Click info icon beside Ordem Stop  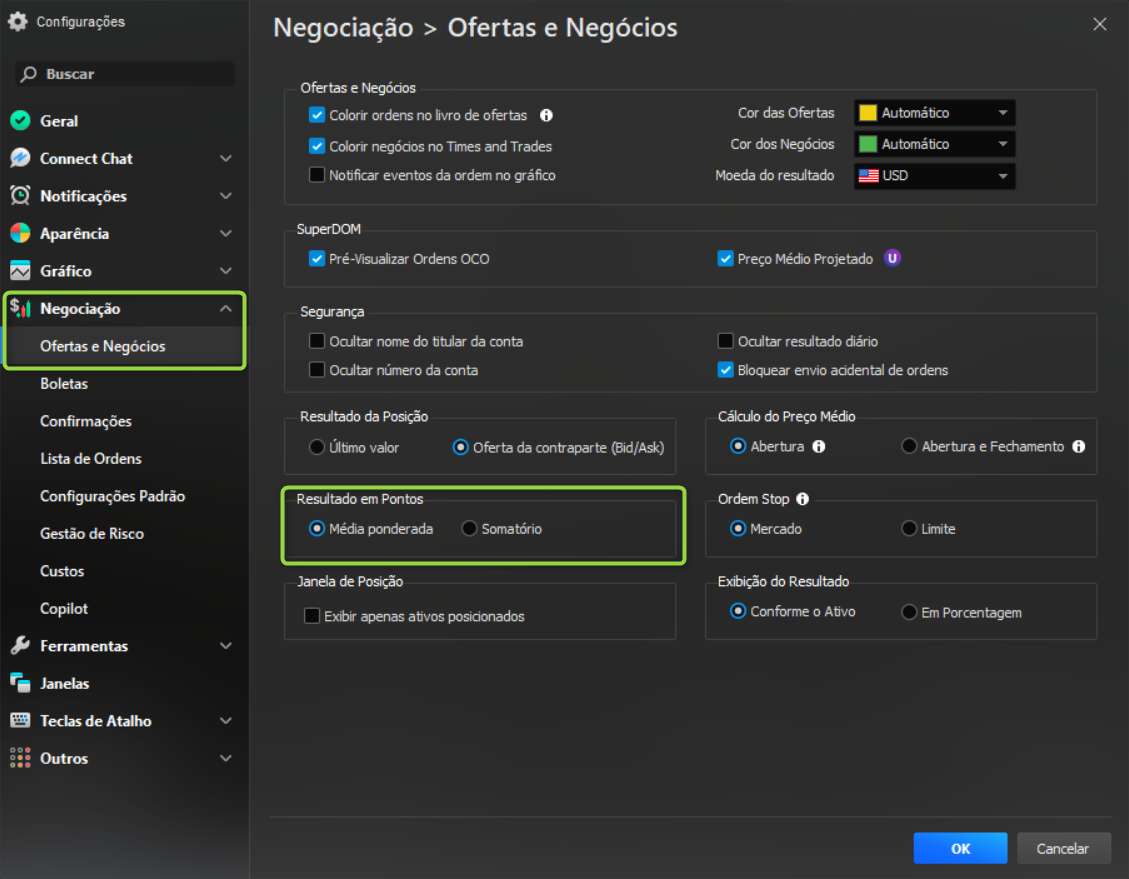(802, 499)
